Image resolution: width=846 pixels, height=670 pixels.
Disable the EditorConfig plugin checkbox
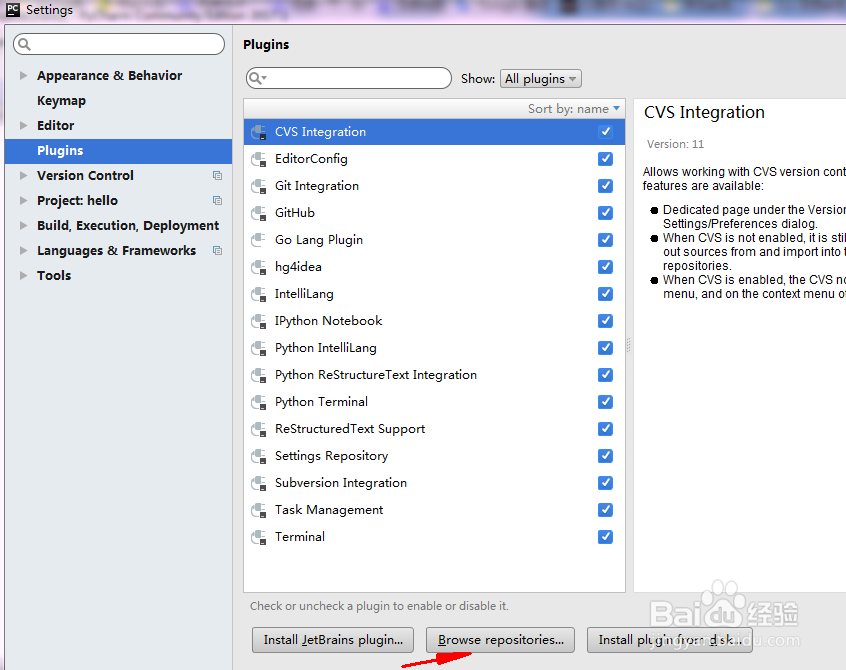[x=605, y=158]
